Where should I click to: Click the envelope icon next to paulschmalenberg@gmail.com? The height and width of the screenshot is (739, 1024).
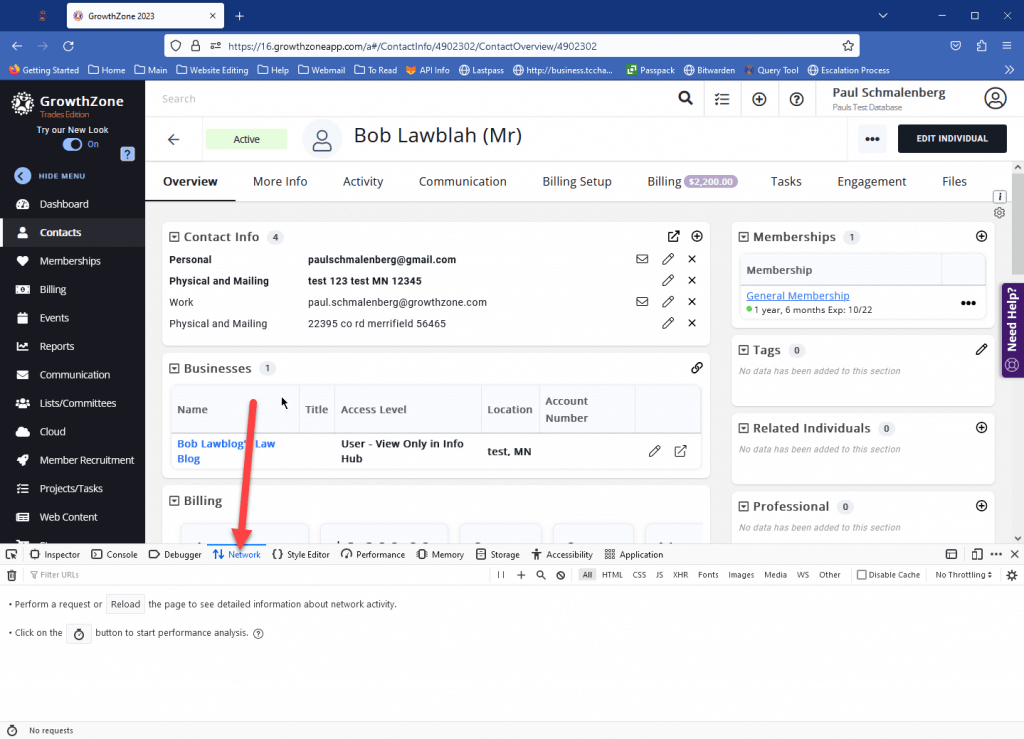[642, 259]
